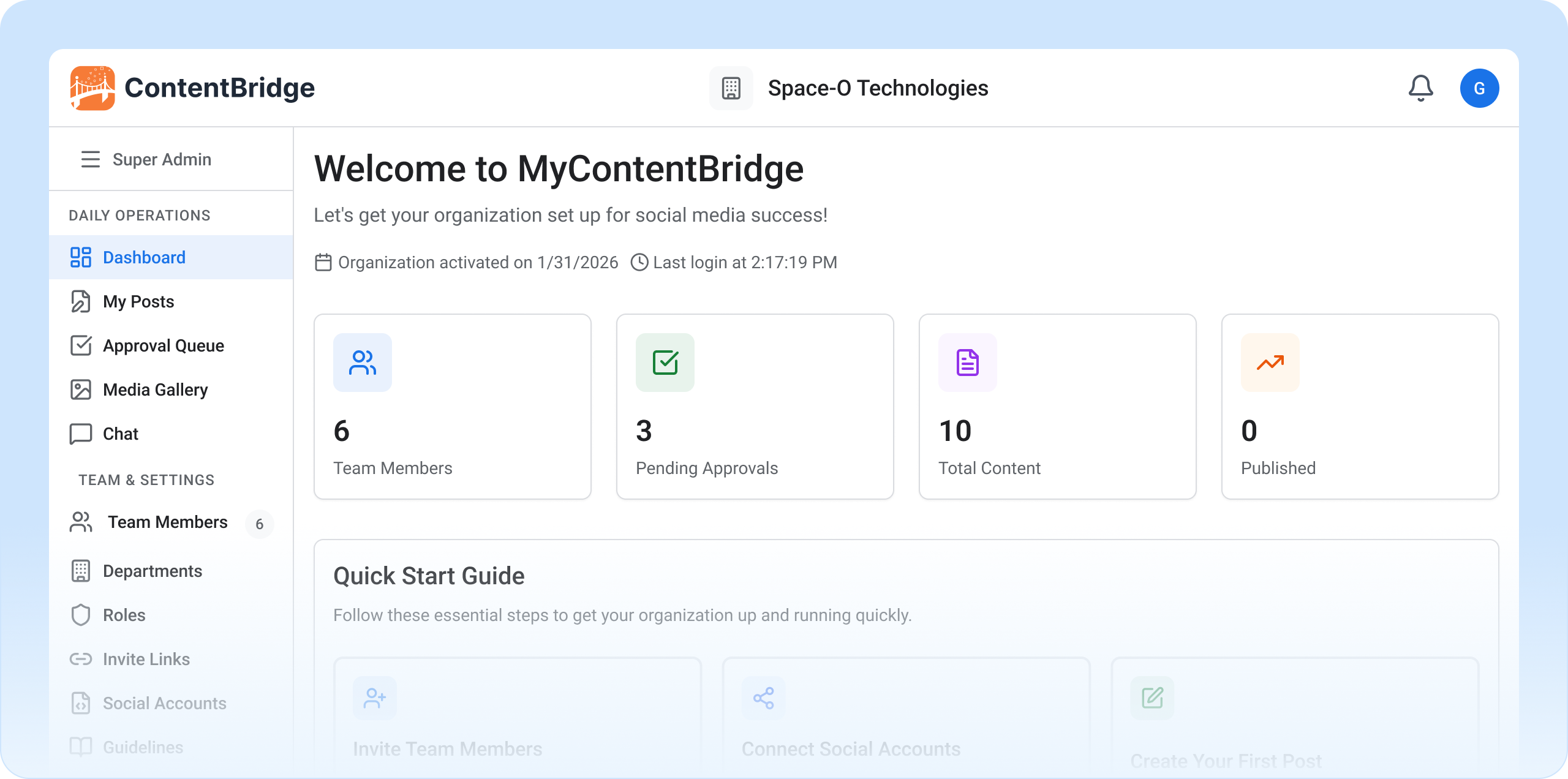Click the Total Content document icon

(x=967, y=363)
